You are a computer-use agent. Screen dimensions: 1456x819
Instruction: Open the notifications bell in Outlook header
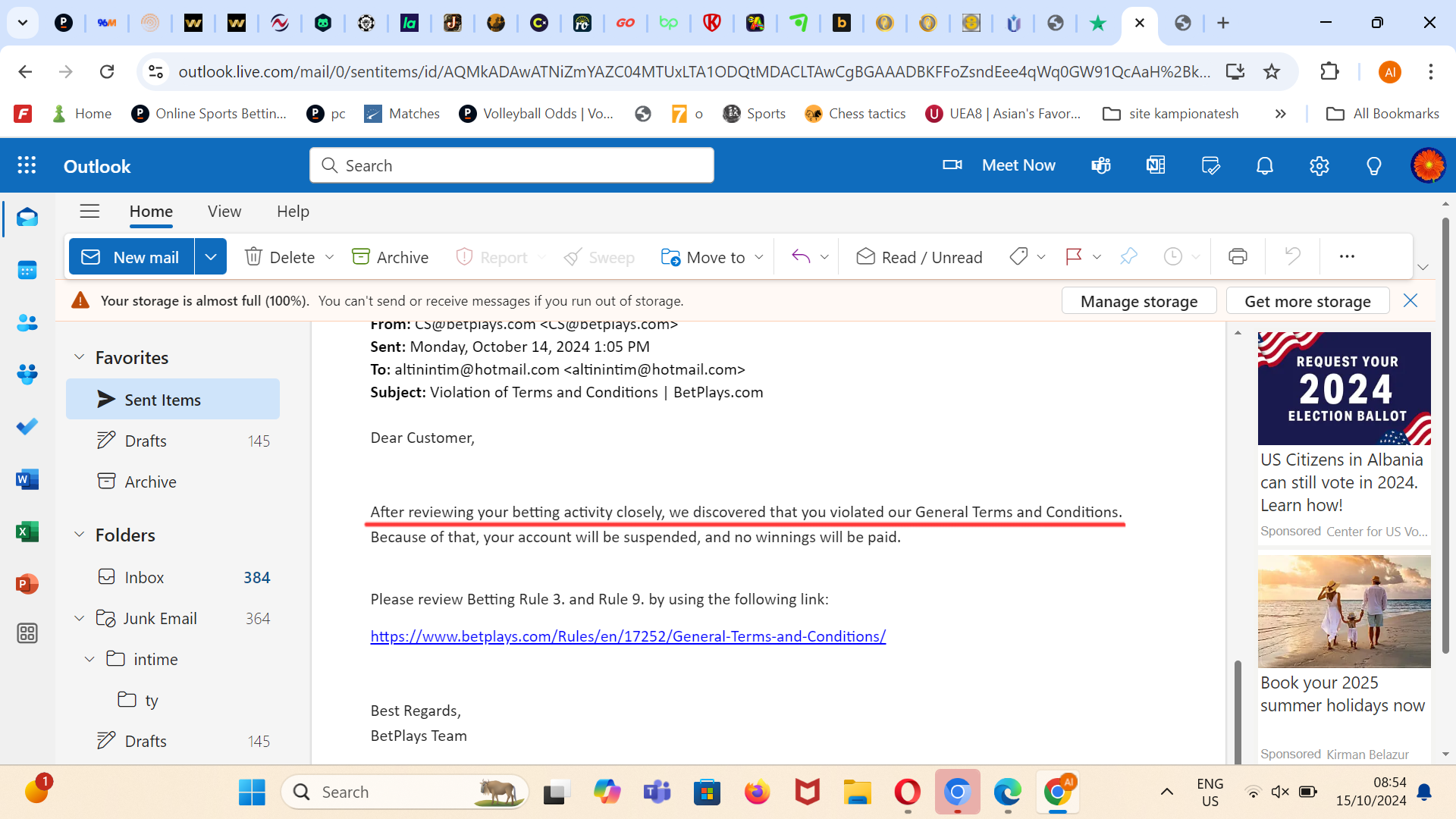(x=1265, y=165)
